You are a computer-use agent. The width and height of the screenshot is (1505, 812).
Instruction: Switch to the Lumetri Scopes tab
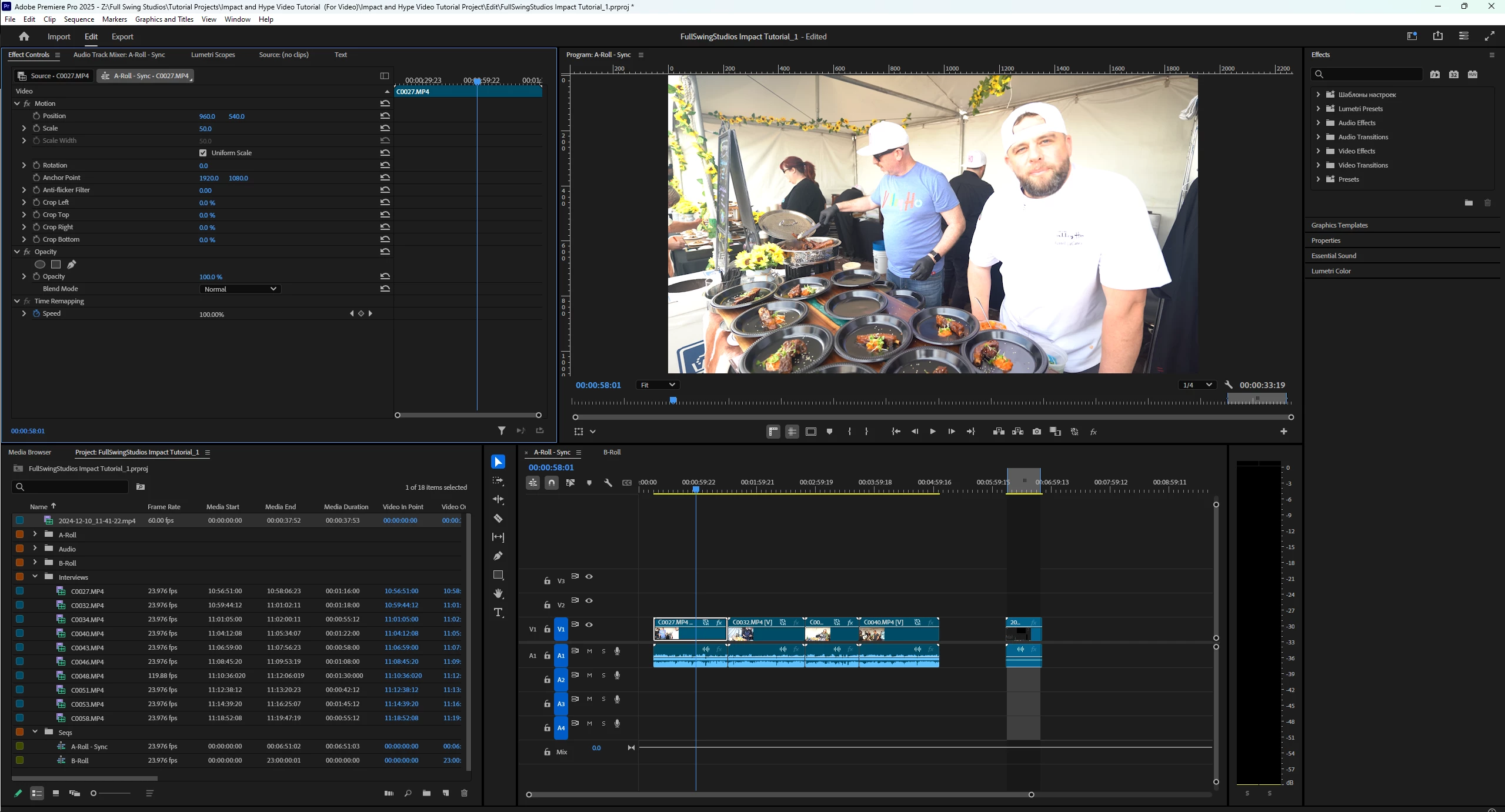213,55
